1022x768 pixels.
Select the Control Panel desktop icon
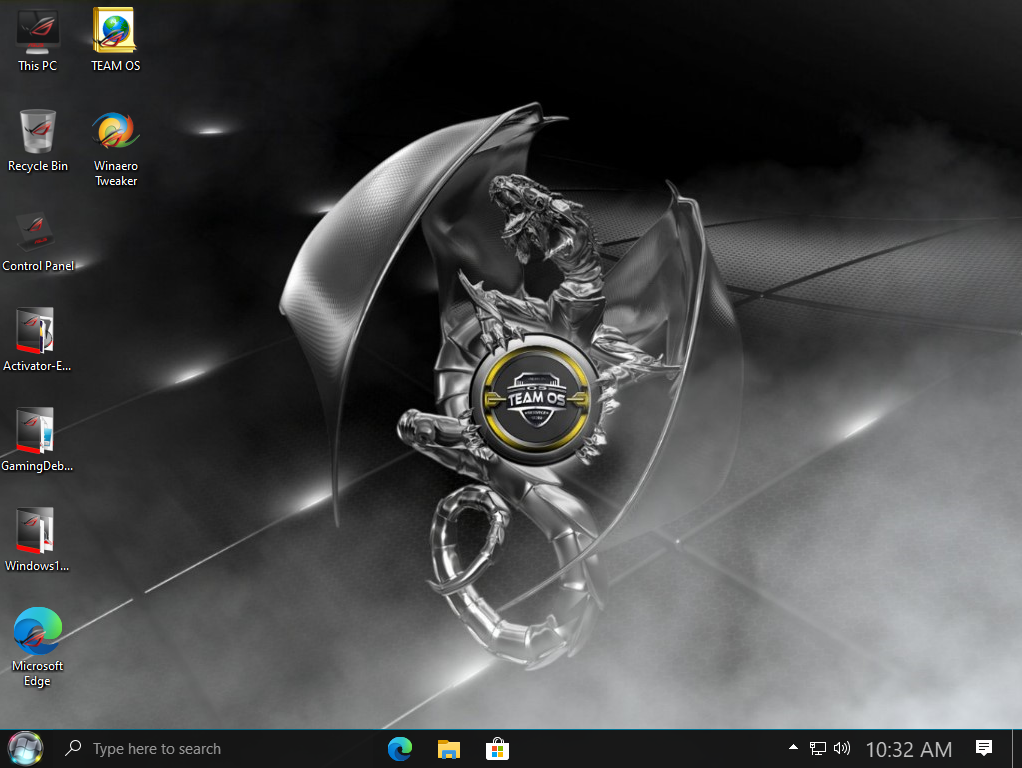pyautogui.click(x=37, y=241)
